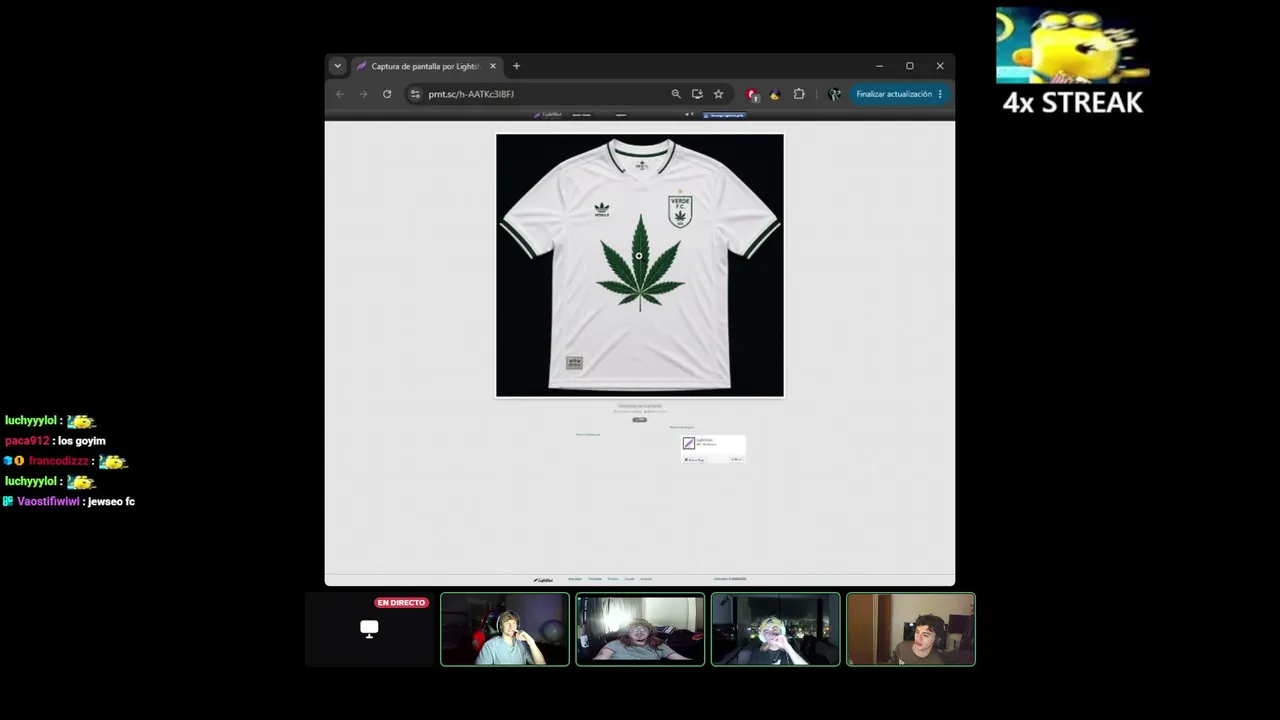Image resolution: width=1280 pixels, height=720 pixels.
Task: Select webcam of long-haired person with glasses
Action: [640, 629]
